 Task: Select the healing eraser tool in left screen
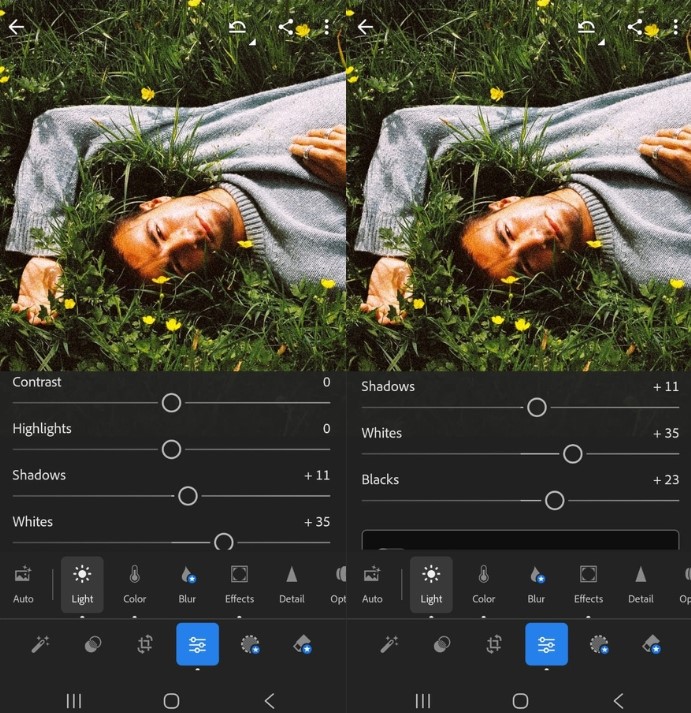click(x=302, y=644)
